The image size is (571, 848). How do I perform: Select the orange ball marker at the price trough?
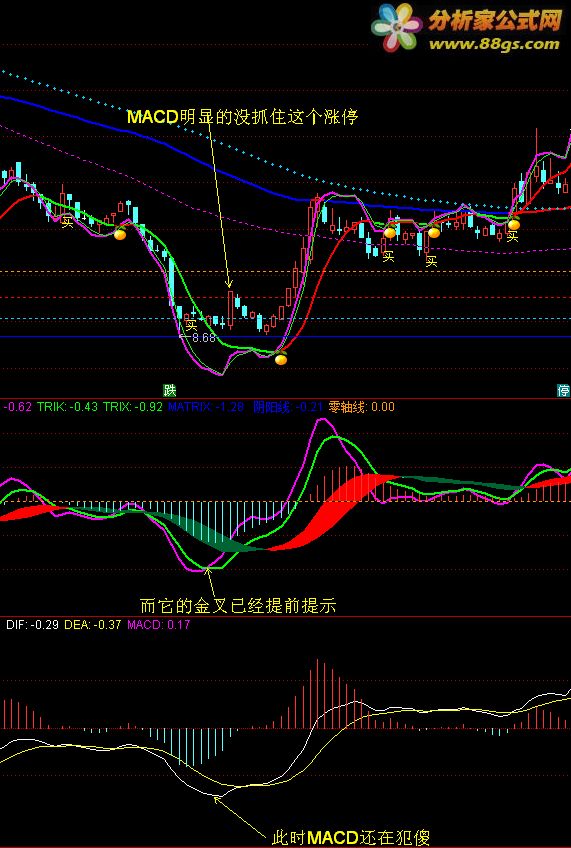[x=281, y=358]
